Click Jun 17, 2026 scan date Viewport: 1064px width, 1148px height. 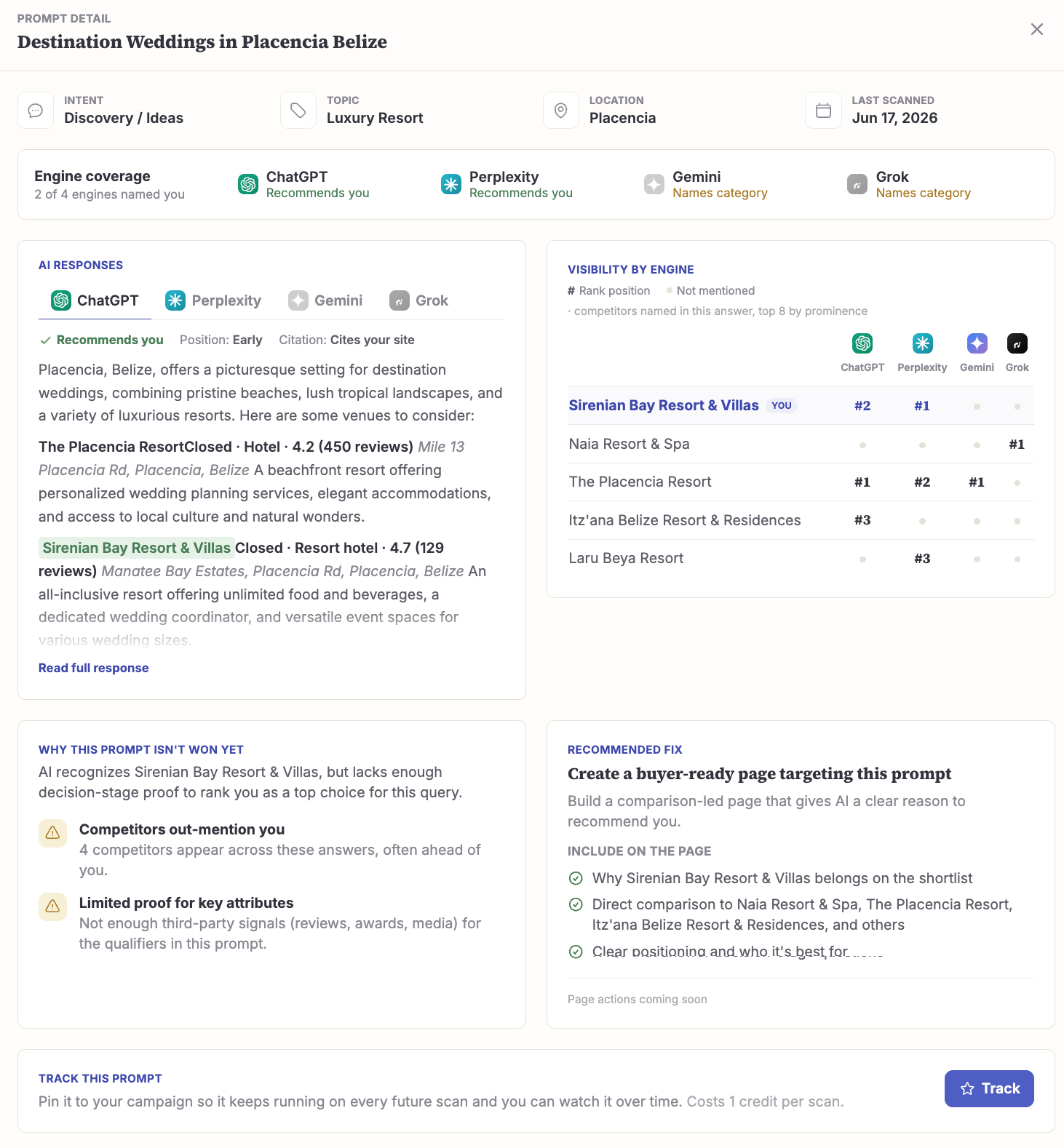[894, 118]
